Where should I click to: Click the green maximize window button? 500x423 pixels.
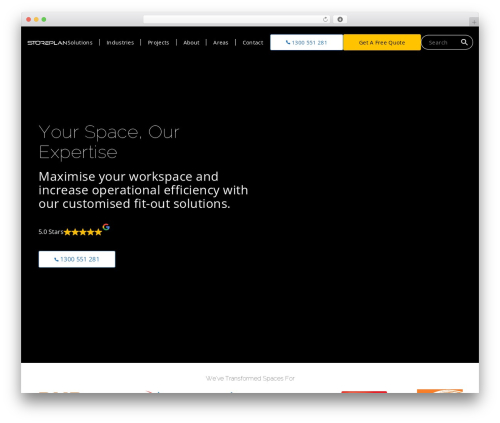(44, 19)
